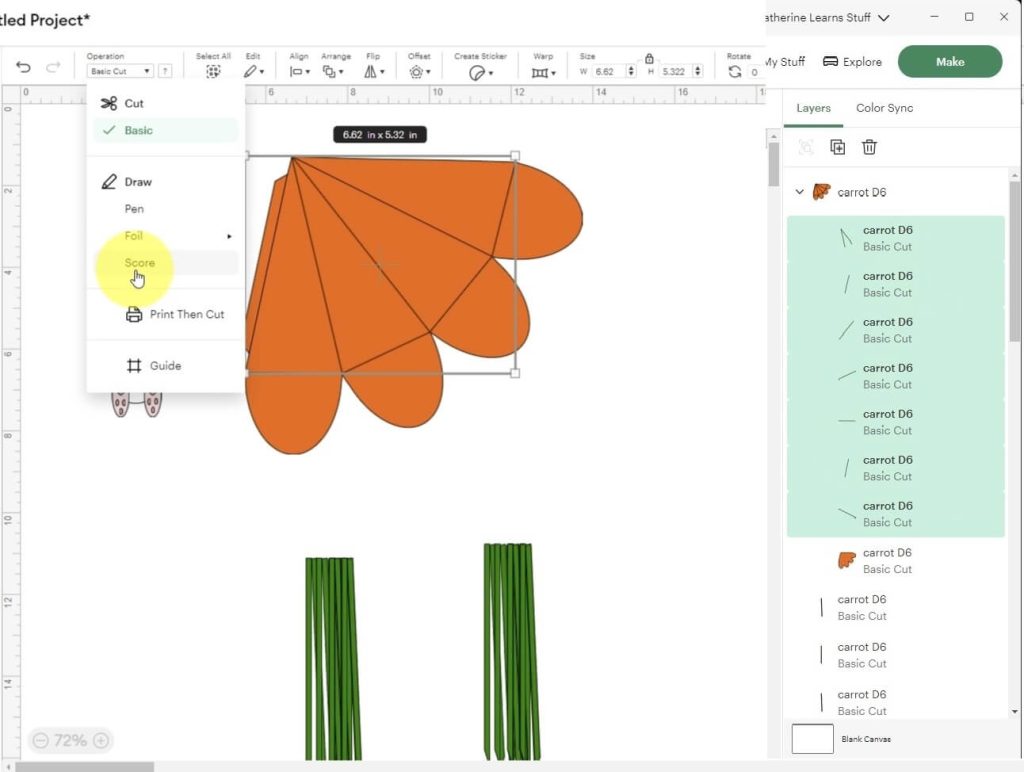This screenshot has height=772, width=1024.
Task: Select the Basic cut option
Action: pos(165,130)
